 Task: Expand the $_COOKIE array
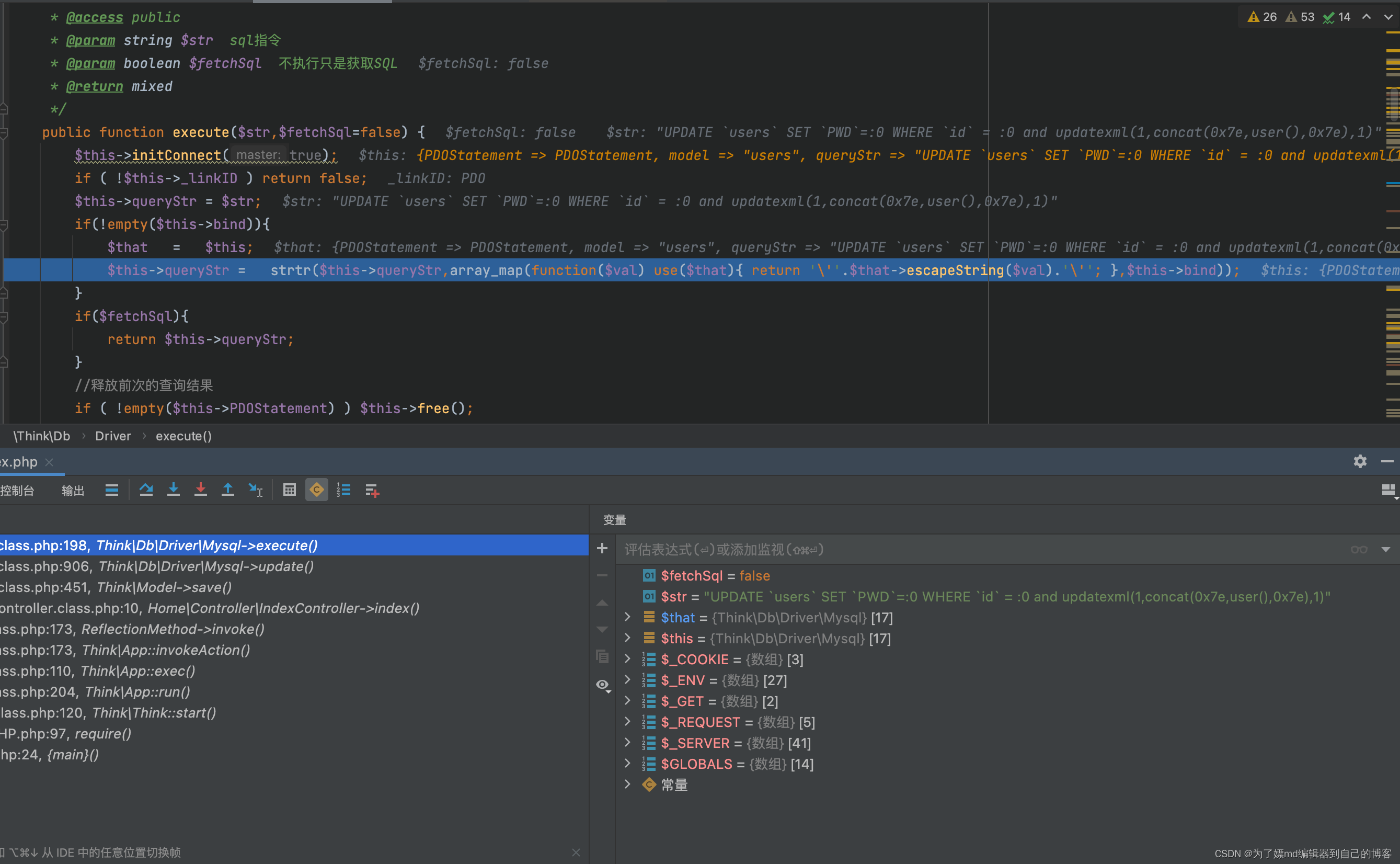(x=627, y=659)
